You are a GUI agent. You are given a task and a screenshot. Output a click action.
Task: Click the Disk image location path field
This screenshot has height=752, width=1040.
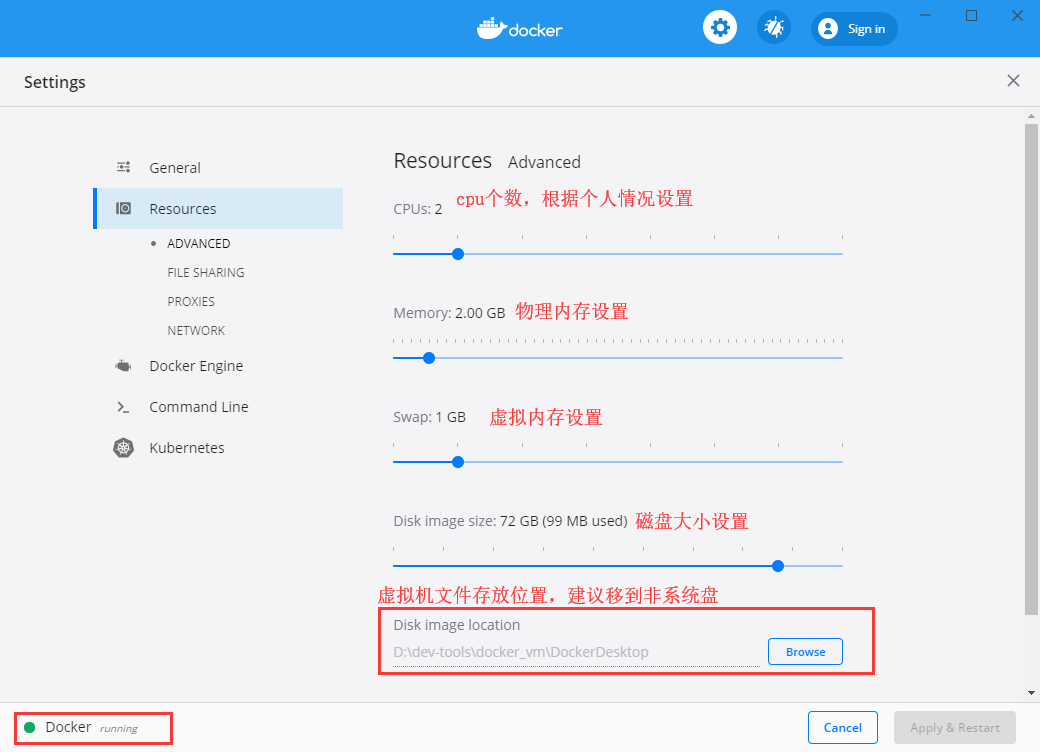[x=576, y=652]
